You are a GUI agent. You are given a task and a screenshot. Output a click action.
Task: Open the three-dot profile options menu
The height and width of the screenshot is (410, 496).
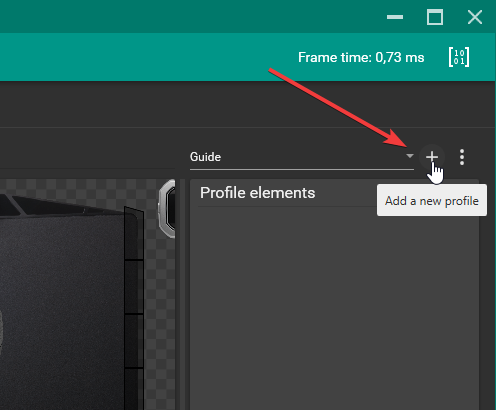tap(462, 157)
